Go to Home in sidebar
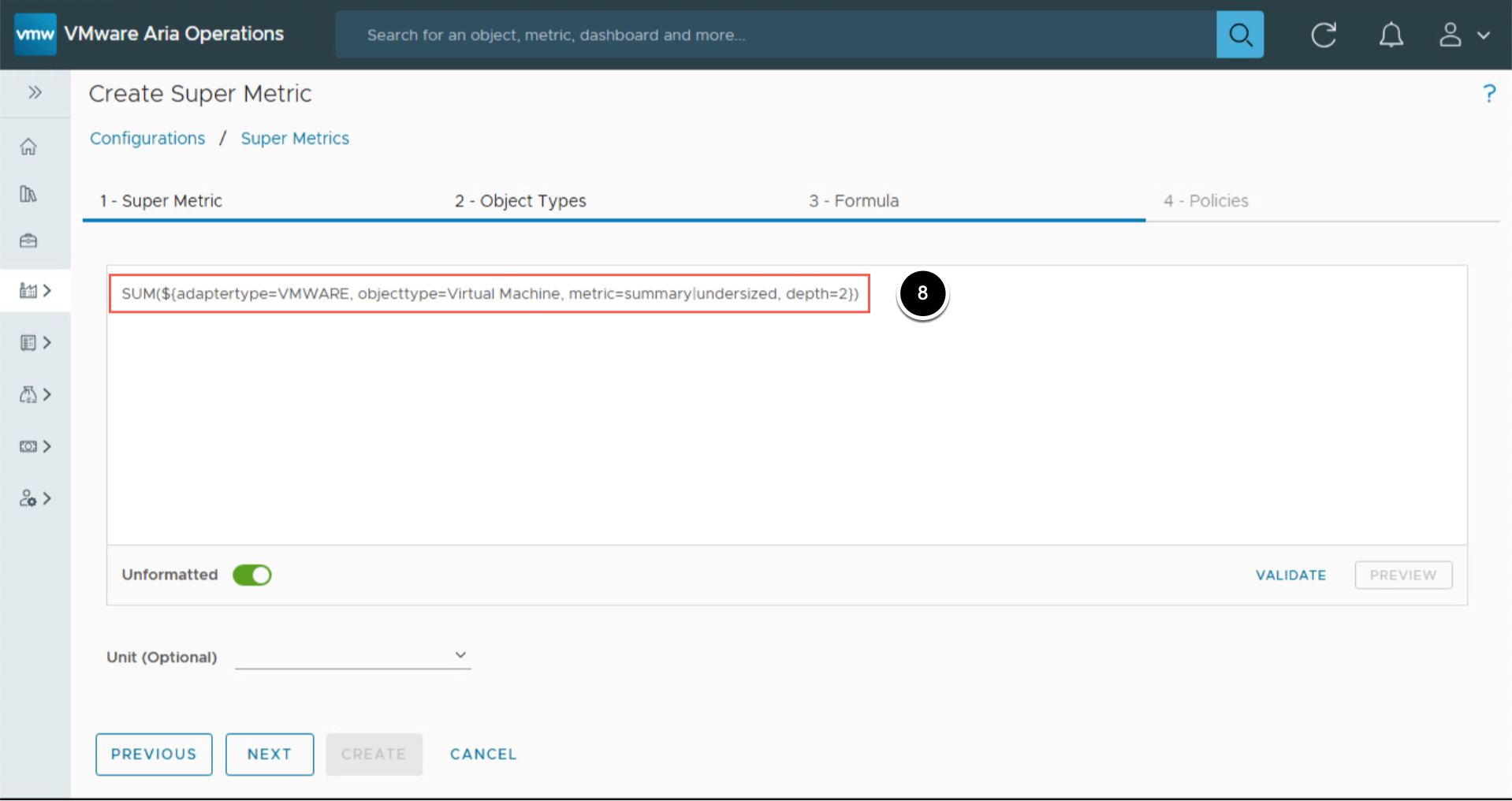 click(x=28, y=147)
